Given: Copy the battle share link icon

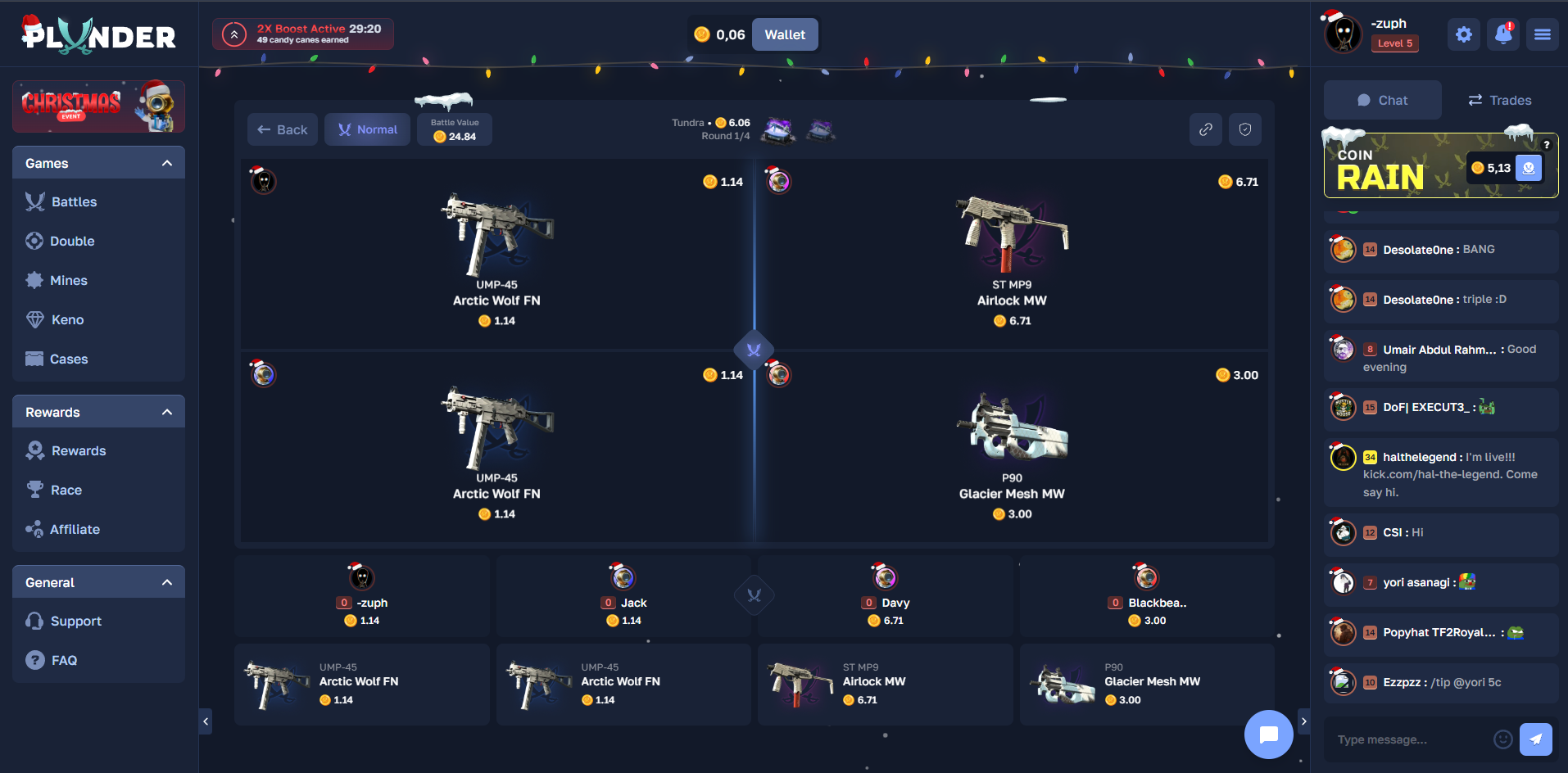Looking at the screenshot, I should tap(1205, 129).
